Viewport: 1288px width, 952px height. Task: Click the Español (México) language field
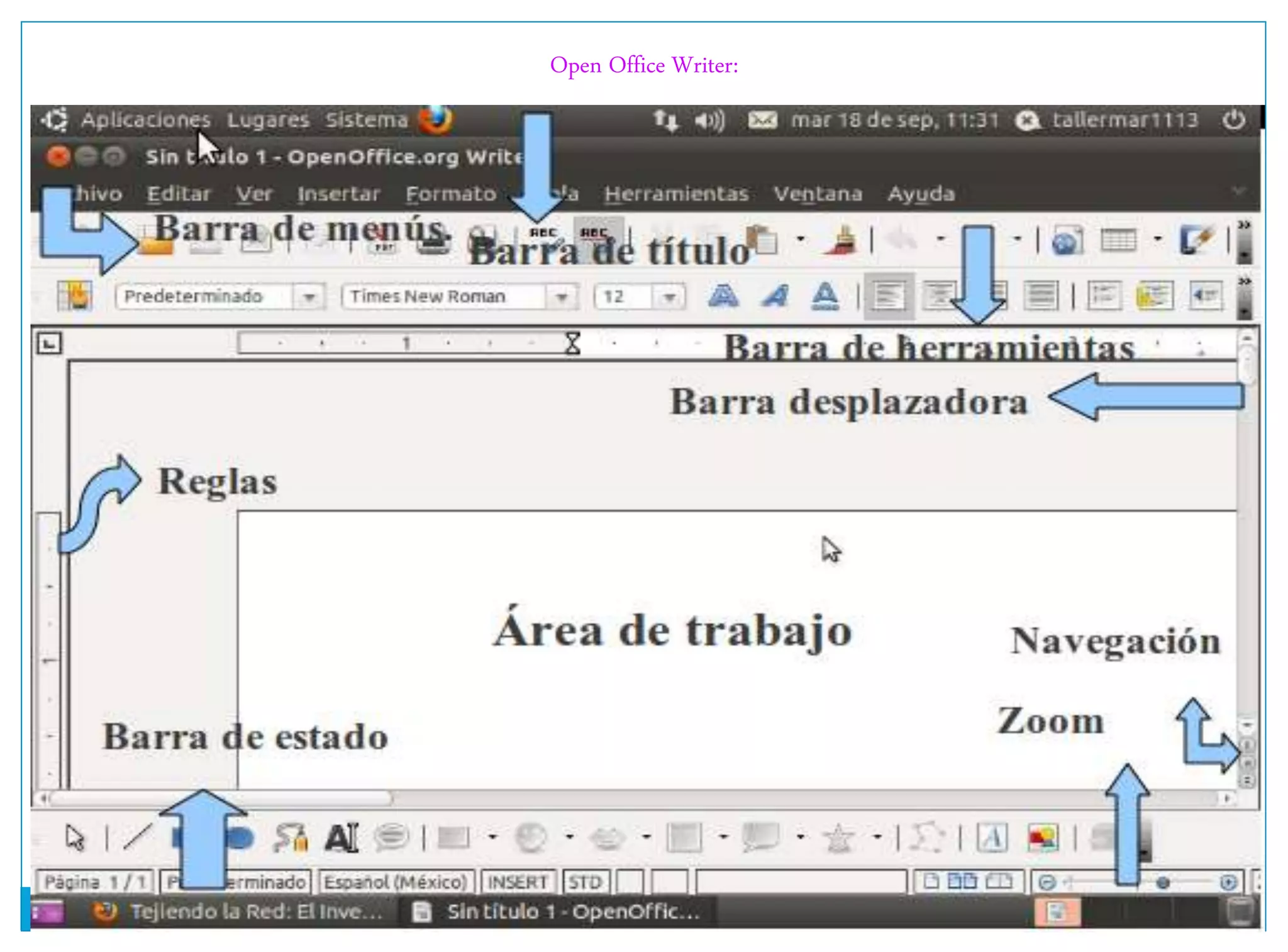tap(395, 882)
